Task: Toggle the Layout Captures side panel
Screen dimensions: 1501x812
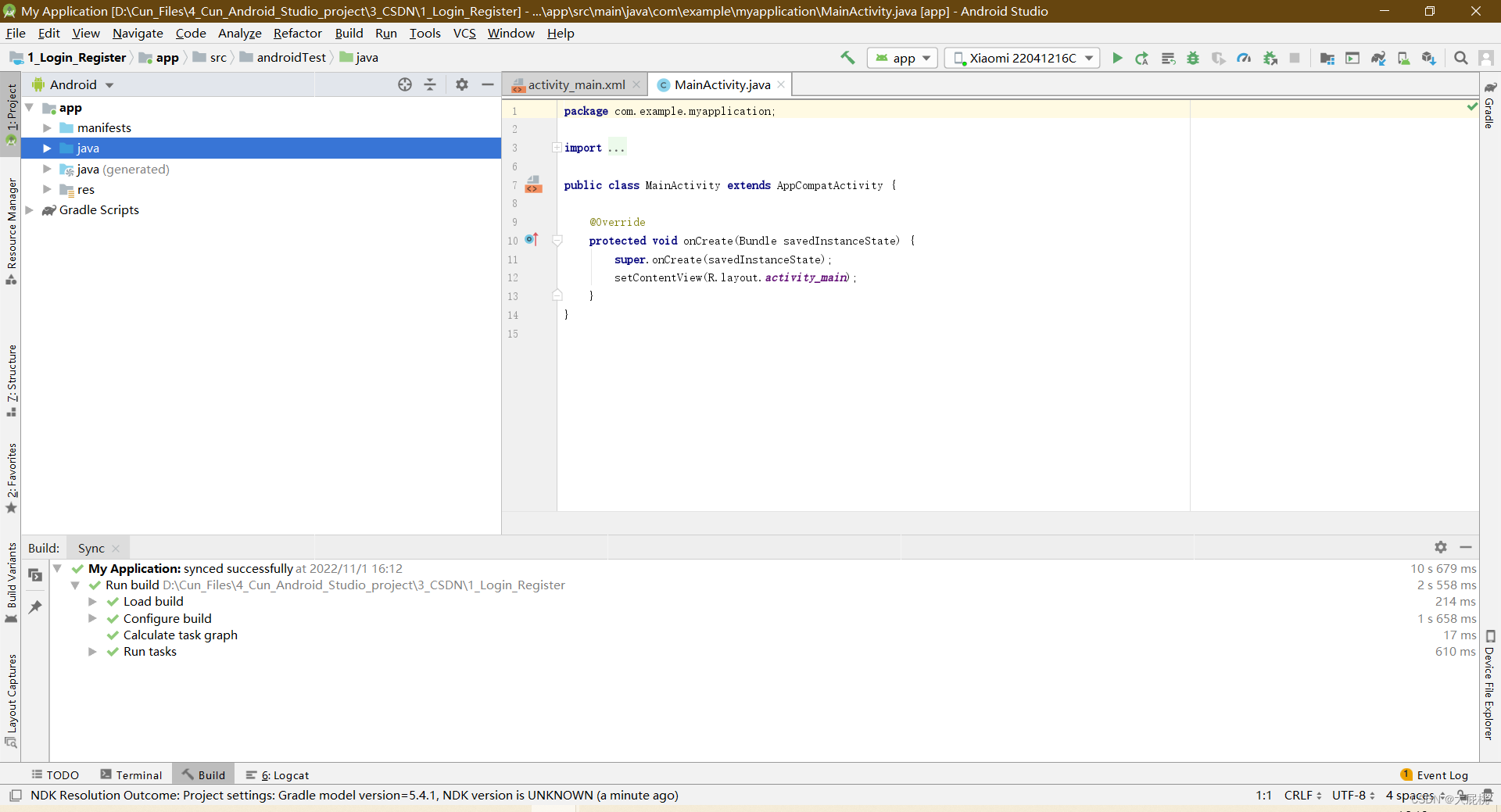Action: coord(11,701)
